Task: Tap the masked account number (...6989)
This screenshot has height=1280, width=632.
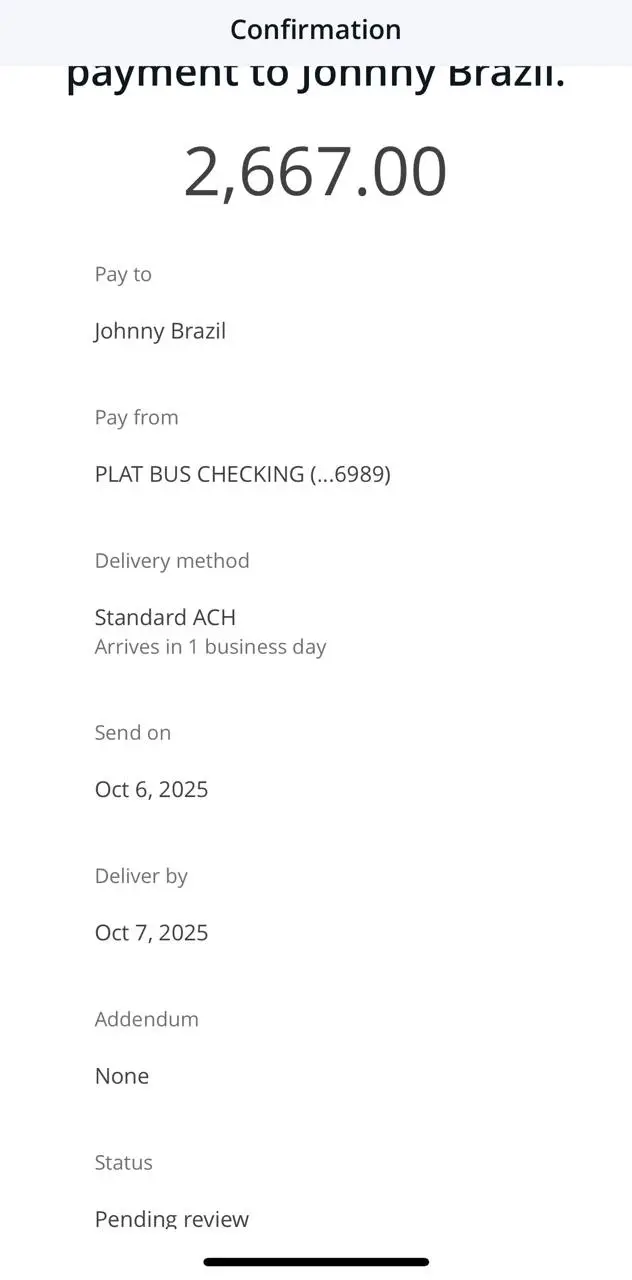Action: [x=350, y=474]
